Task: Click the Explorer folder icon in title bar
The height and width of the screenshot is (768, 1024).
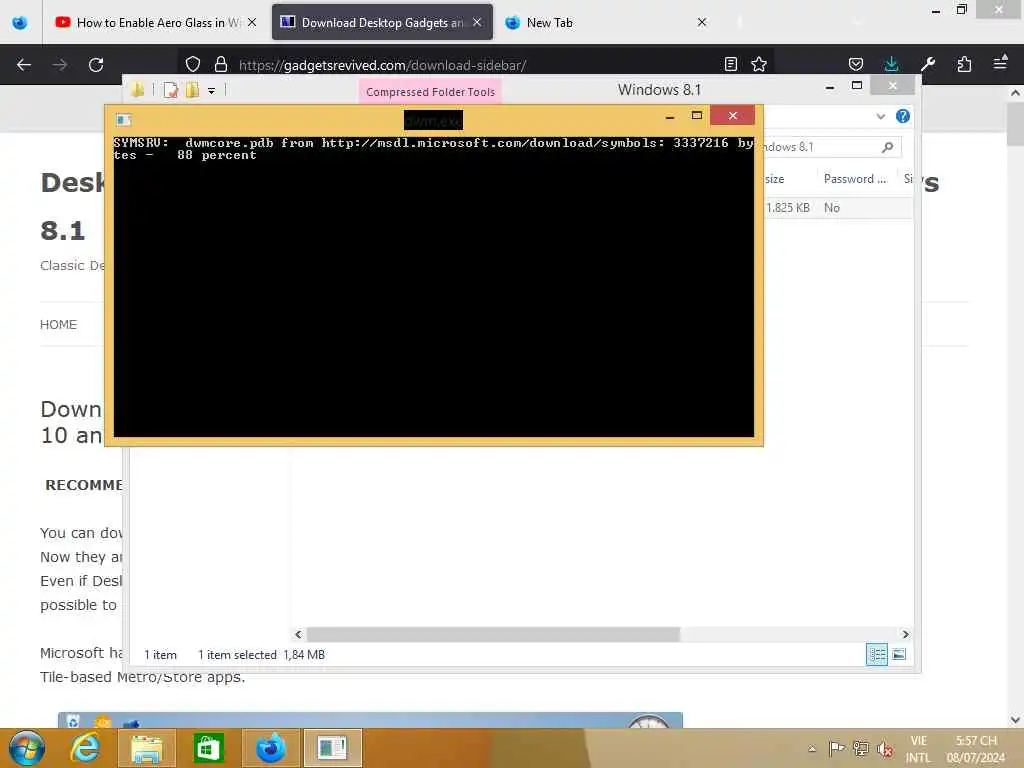Action: [137, 90]
